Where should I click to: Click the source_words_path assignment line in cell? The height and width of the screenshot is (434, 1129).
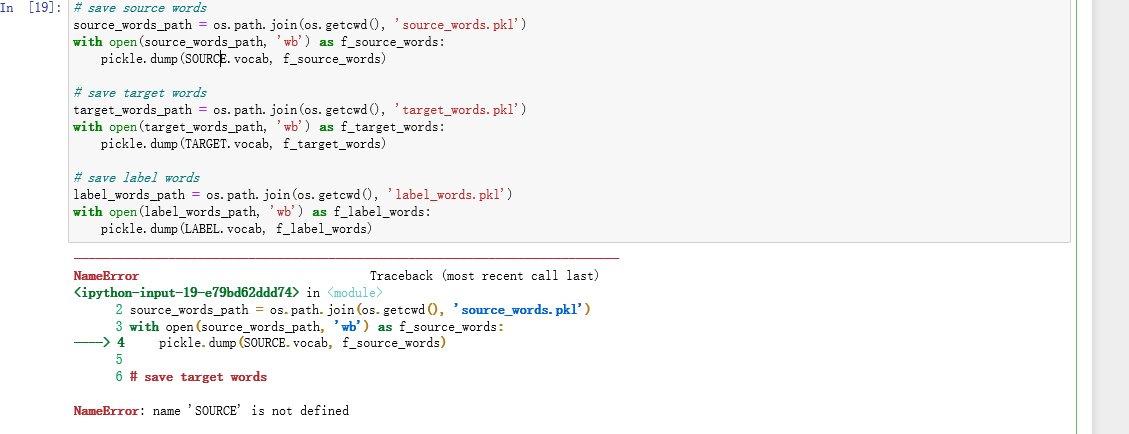(x=300, y=25)
